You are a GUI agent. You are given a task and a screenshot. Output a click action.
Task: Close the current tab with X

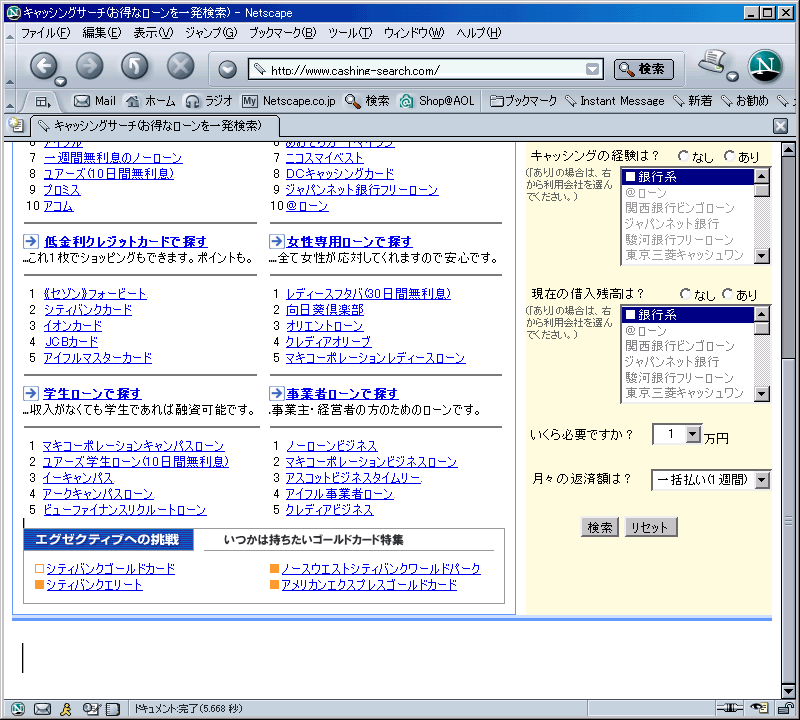(780, 126)
